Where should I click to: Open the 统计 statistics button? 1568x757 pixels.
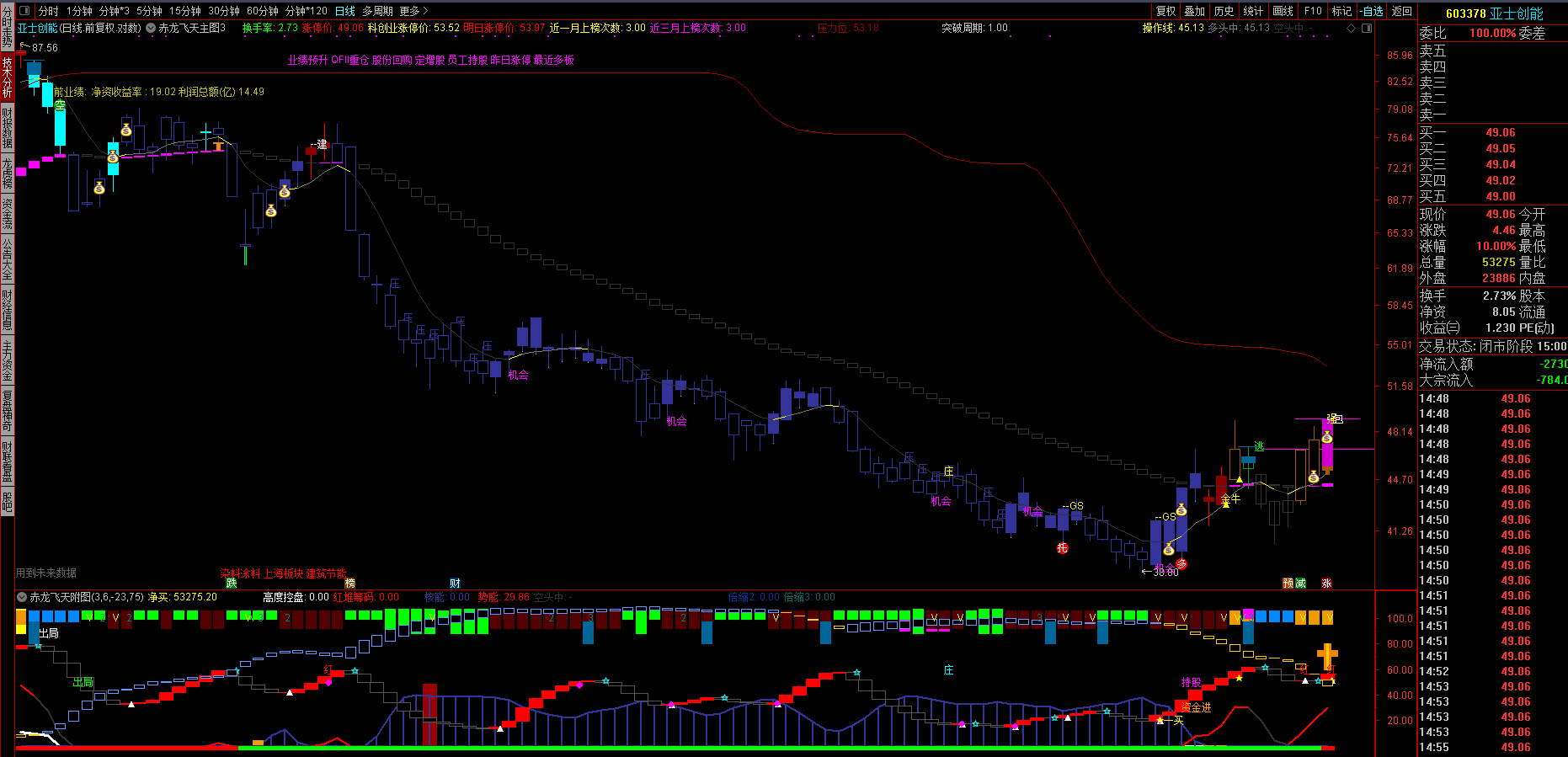[x=1253, y=11]
